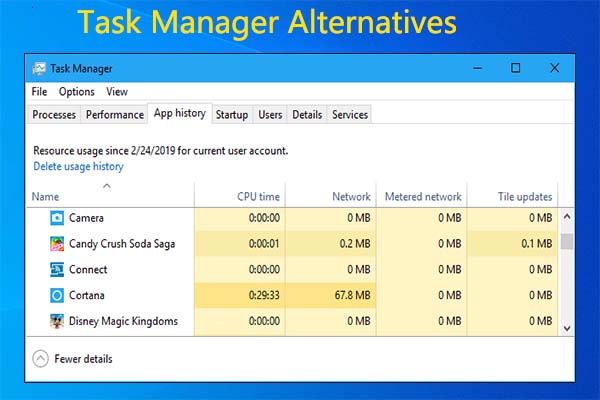
Task: Close the Task Manager window
Action: [554, 68]
